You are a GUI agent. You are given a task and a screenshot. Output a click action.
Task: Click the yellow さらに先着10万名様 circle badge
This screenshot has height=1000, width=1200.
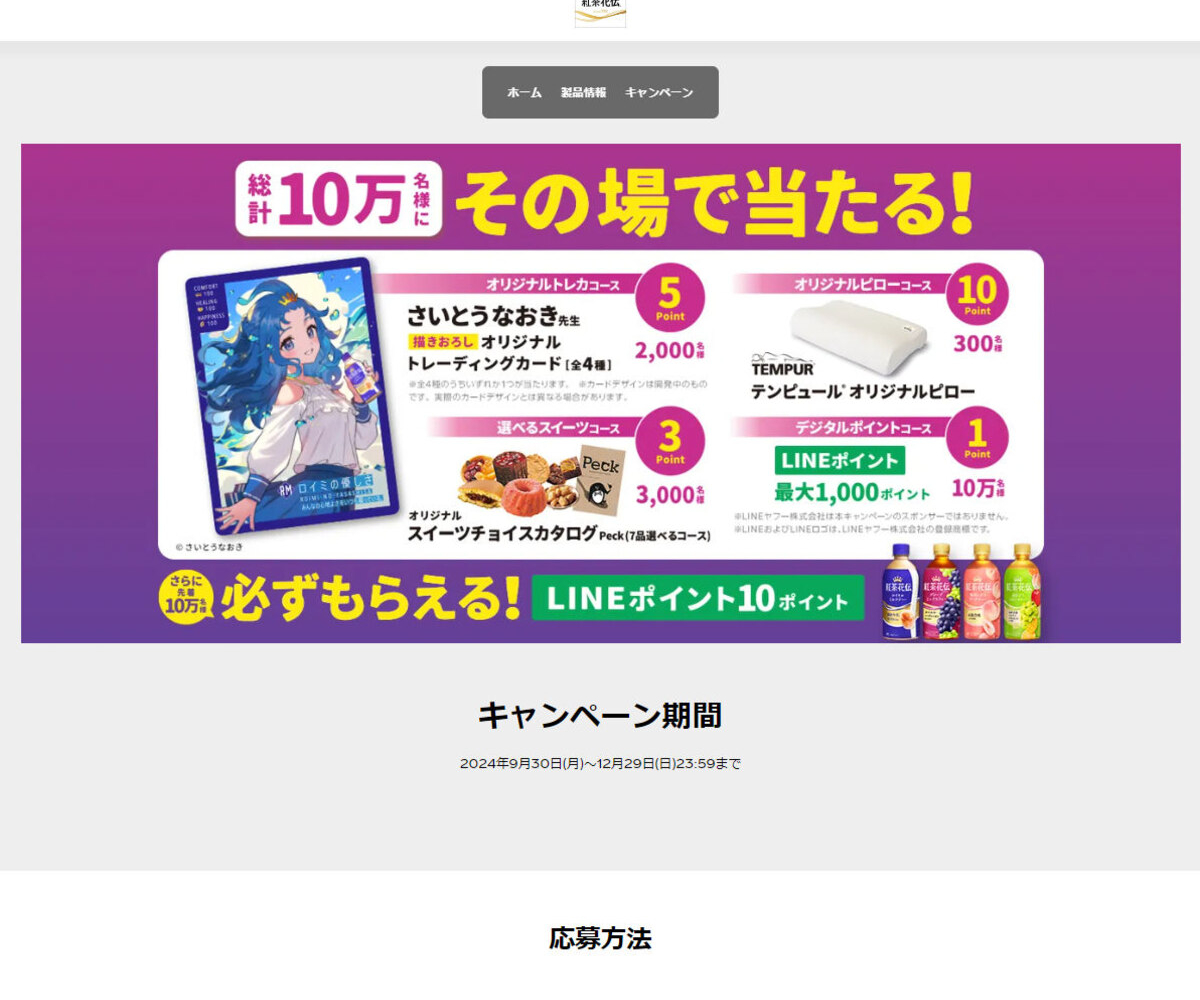(187, 596)
